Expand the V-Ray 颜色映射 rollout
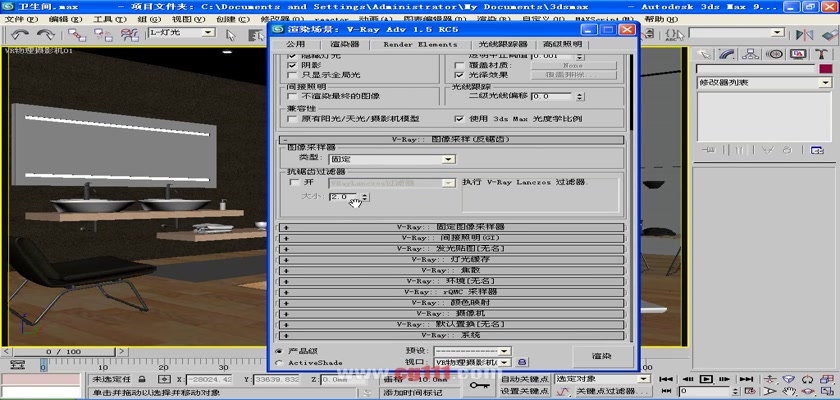The width and height of the screenshot is (840, 400). point(451,303)
